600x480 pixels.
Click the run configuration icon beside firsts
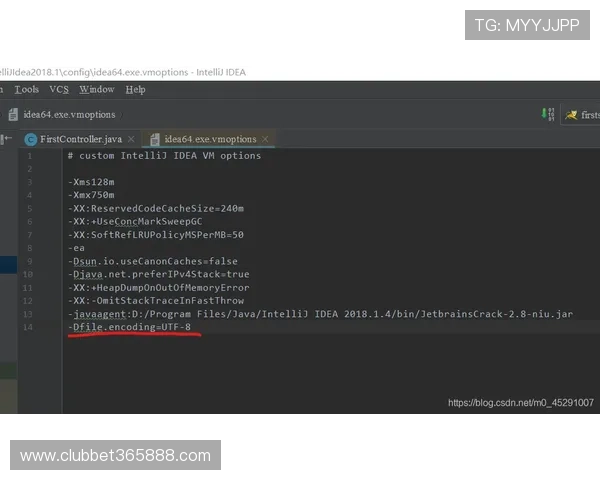571,115
